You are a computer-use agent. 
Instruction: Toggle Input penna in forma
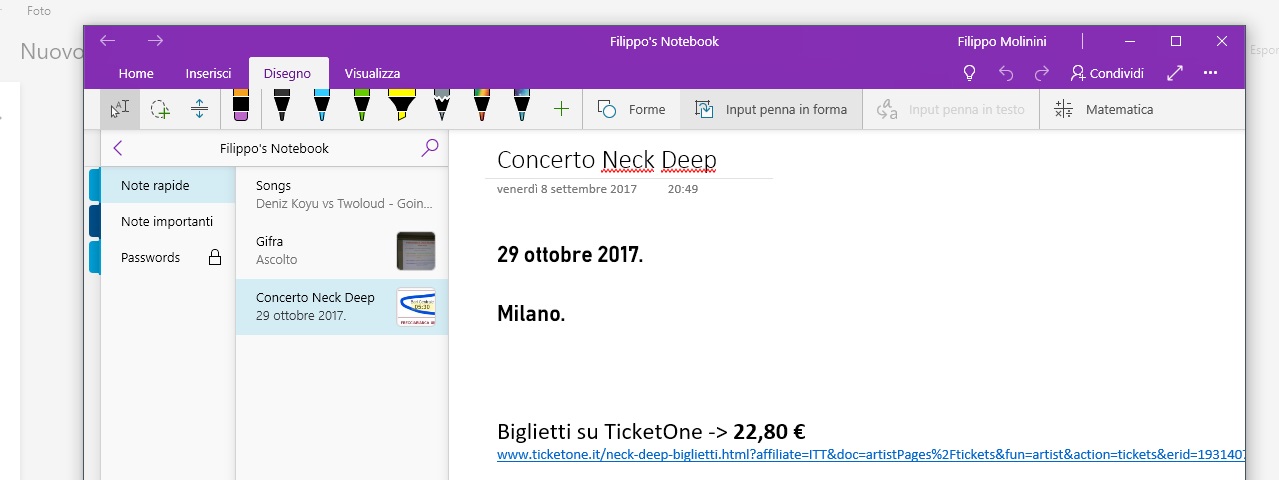coord(771,109)
